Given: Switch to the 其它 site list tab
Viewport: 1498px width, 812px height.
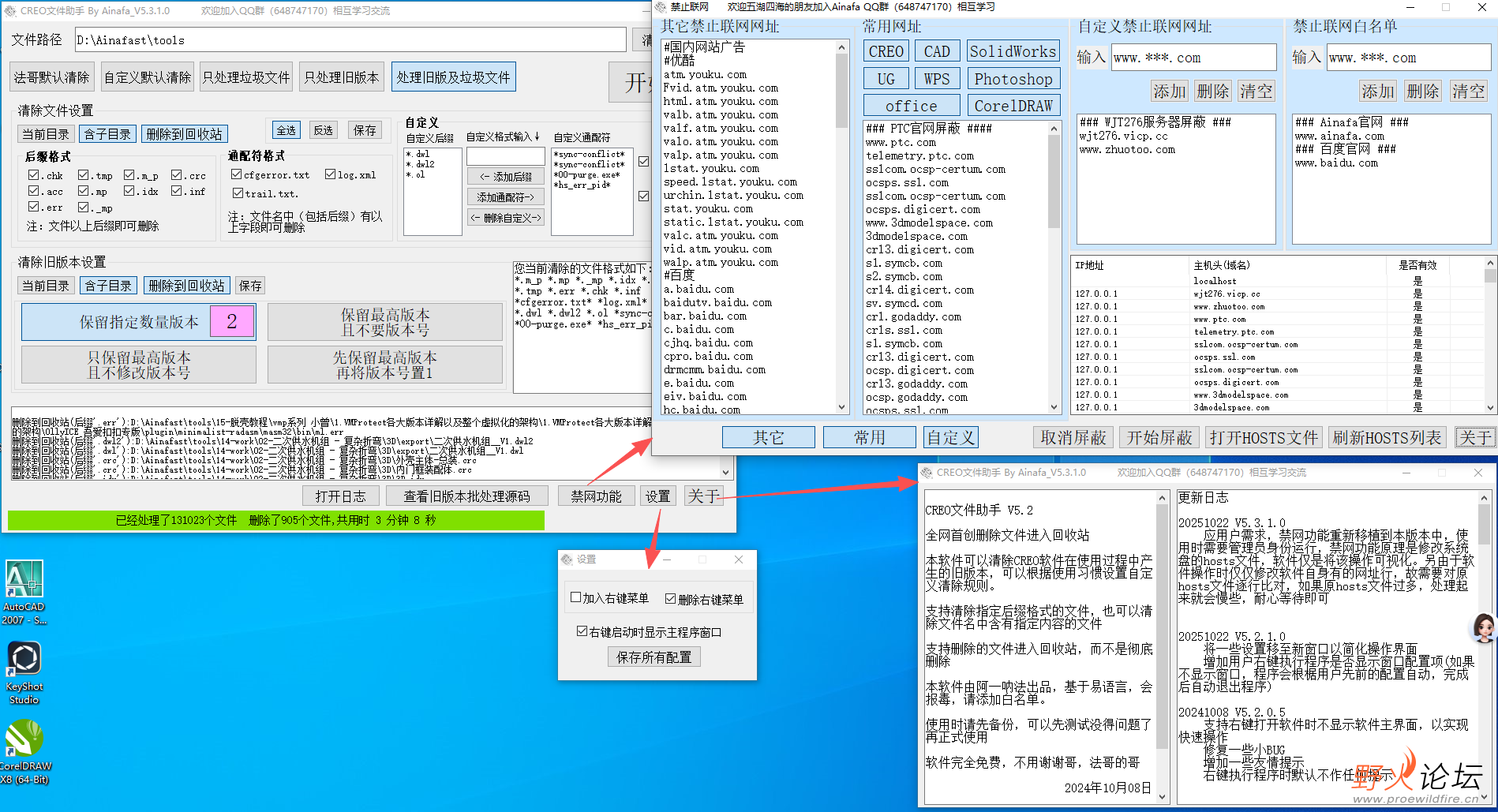Looking at the screenshot, I should (x=769, y=437).
